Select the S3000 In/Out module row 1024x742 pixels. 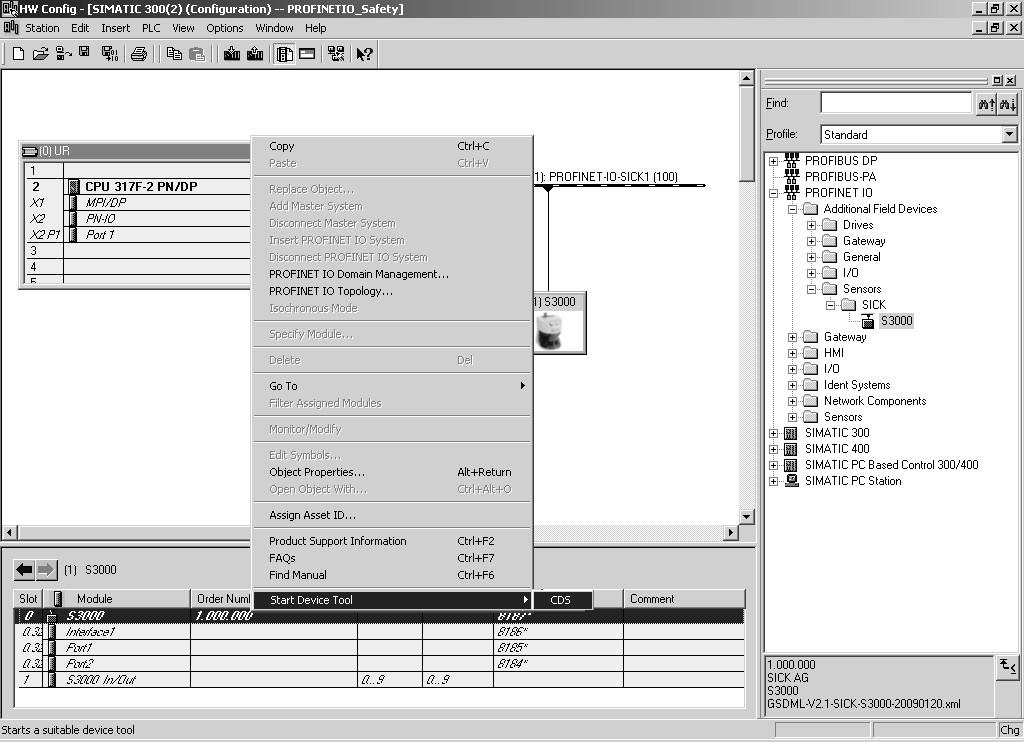379,679
